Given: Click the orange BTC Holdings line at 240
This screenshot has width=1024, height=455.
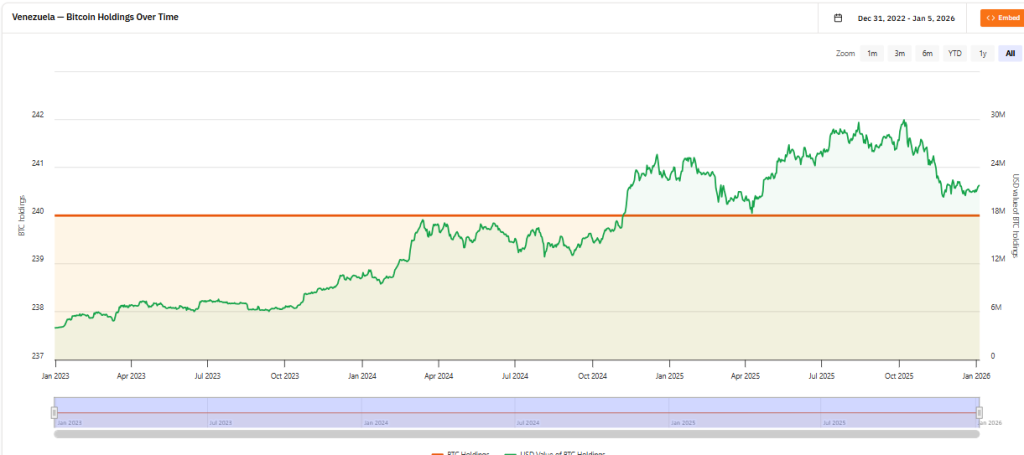Looking at the screenshot, I should (x=300, y=215).
